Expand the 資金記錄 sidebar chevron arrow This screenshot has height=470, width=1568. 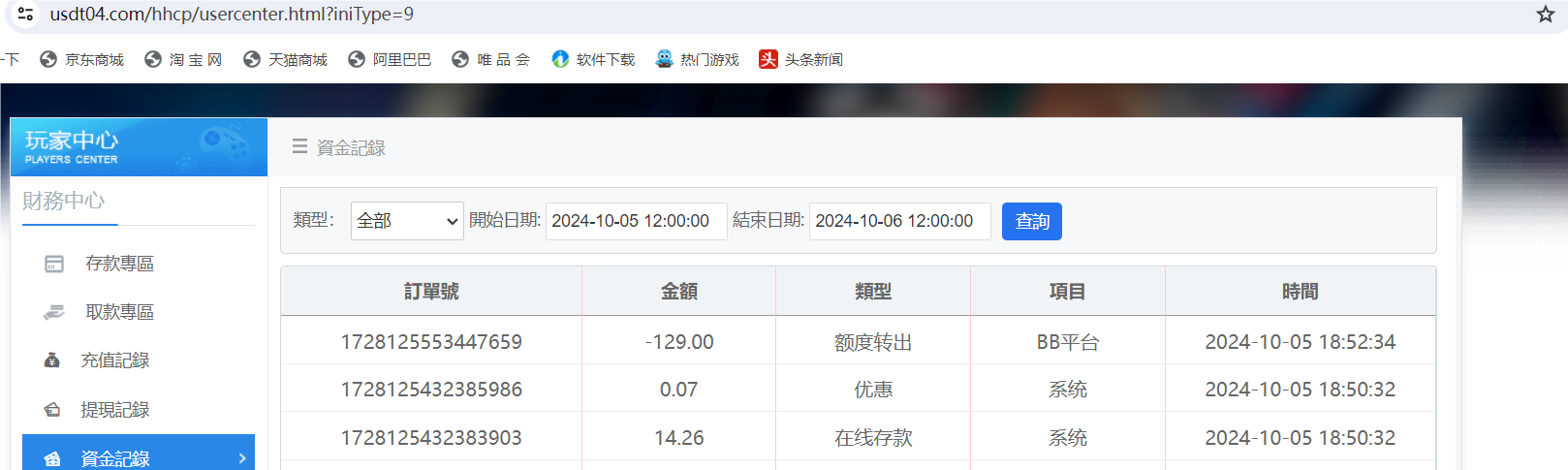(x=242, y=458)
